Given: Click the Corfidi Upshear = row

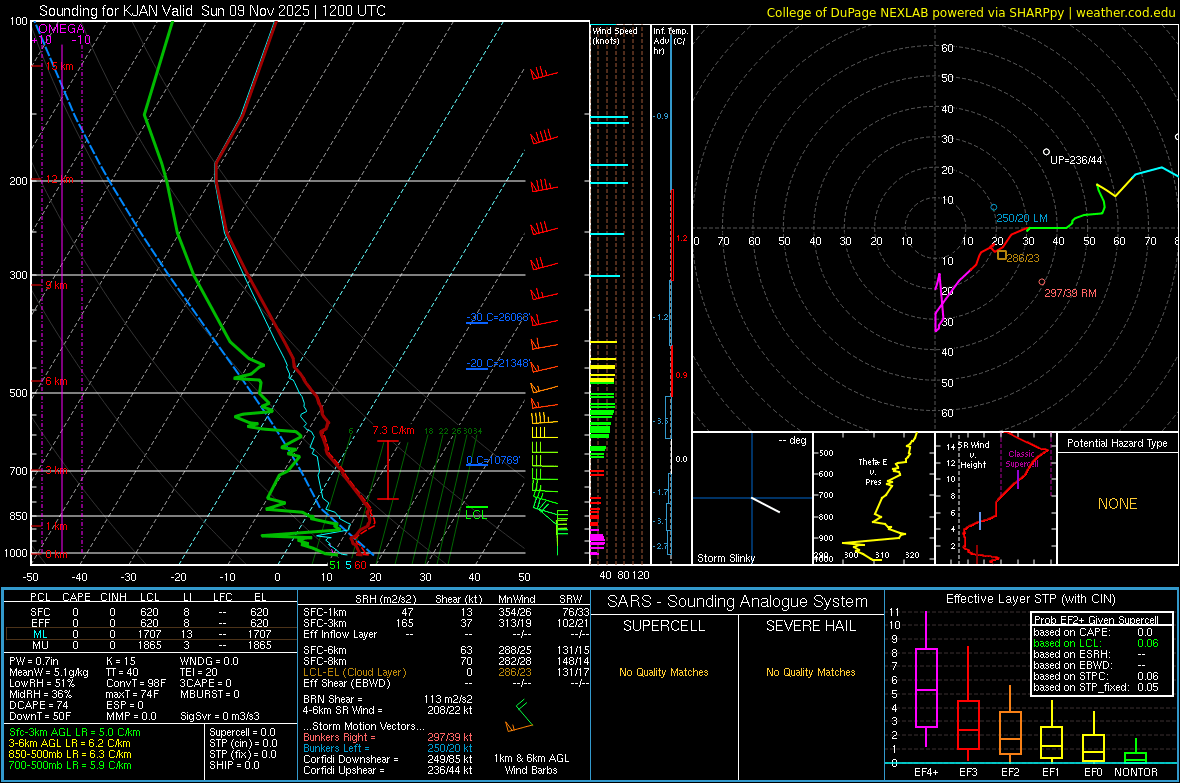Looking at the screenshot, I should pos(388,770).
